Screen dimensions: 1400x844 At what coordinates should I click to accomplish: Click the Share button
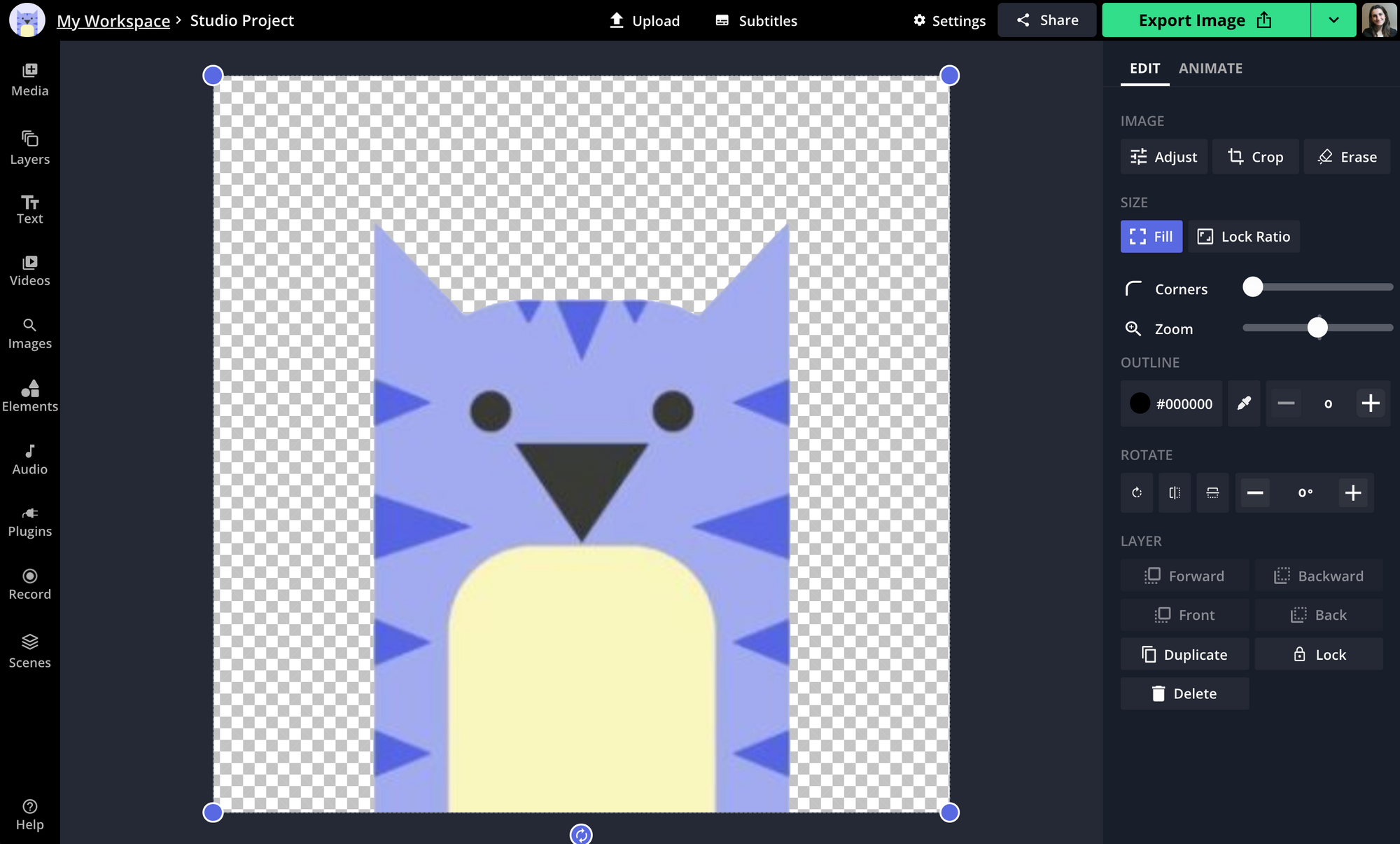[1046, 20]
